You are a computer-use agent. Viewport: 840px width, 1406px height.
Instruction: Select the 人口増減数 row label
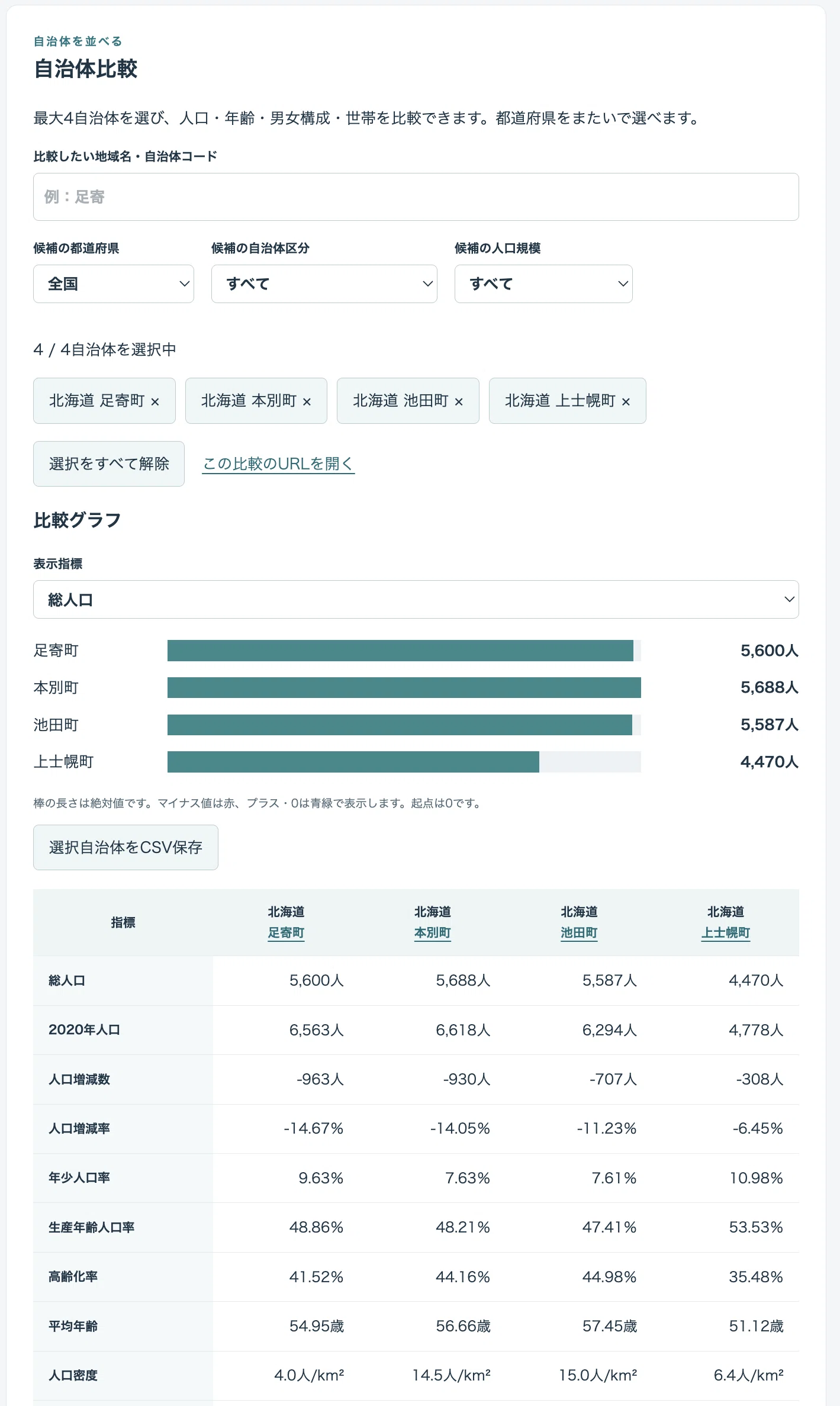tap(79, 1079)
